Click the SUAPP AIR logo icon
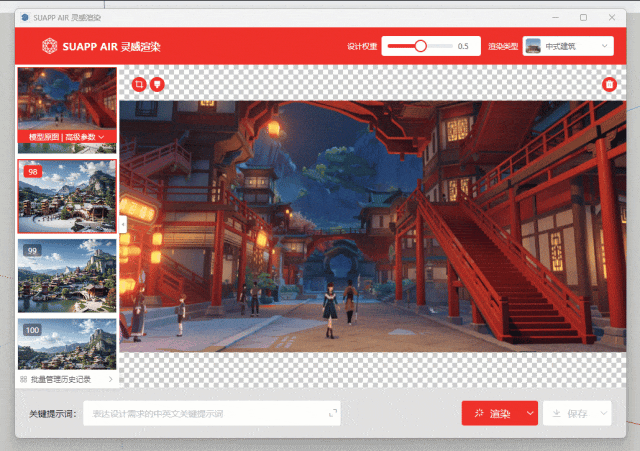This screenshot has width=640, height=451. (49, 46)
